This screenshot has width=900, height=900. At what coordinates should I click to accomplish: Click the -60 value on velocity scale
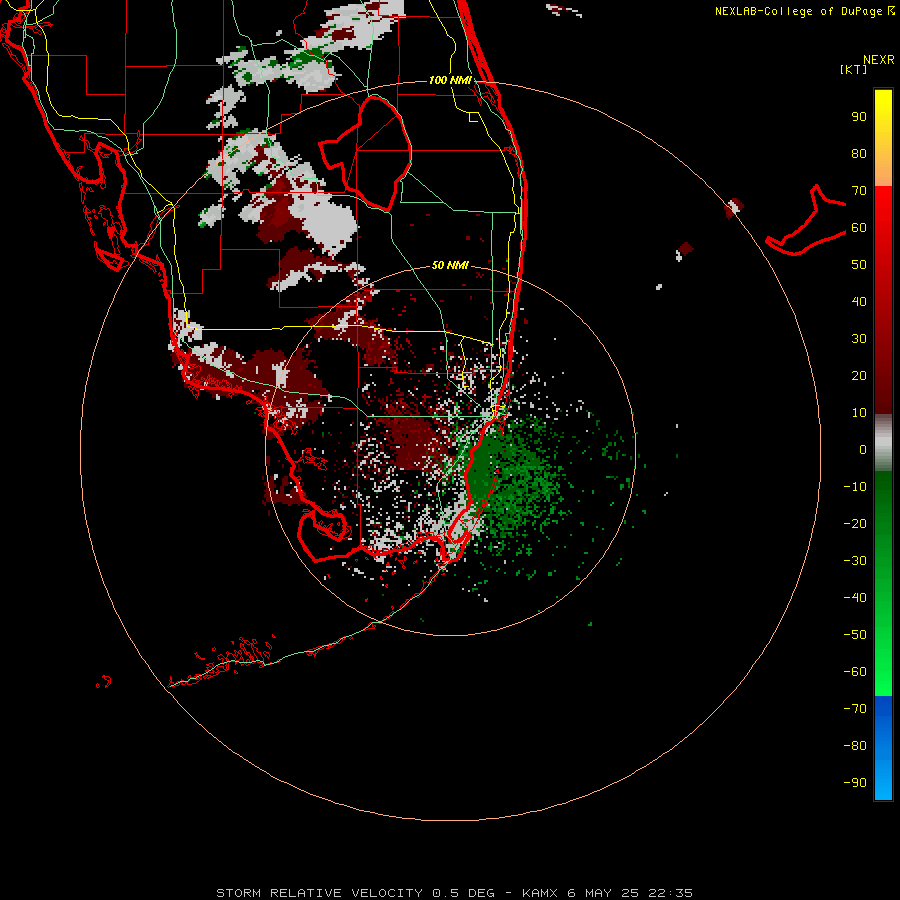pos(855,672)
